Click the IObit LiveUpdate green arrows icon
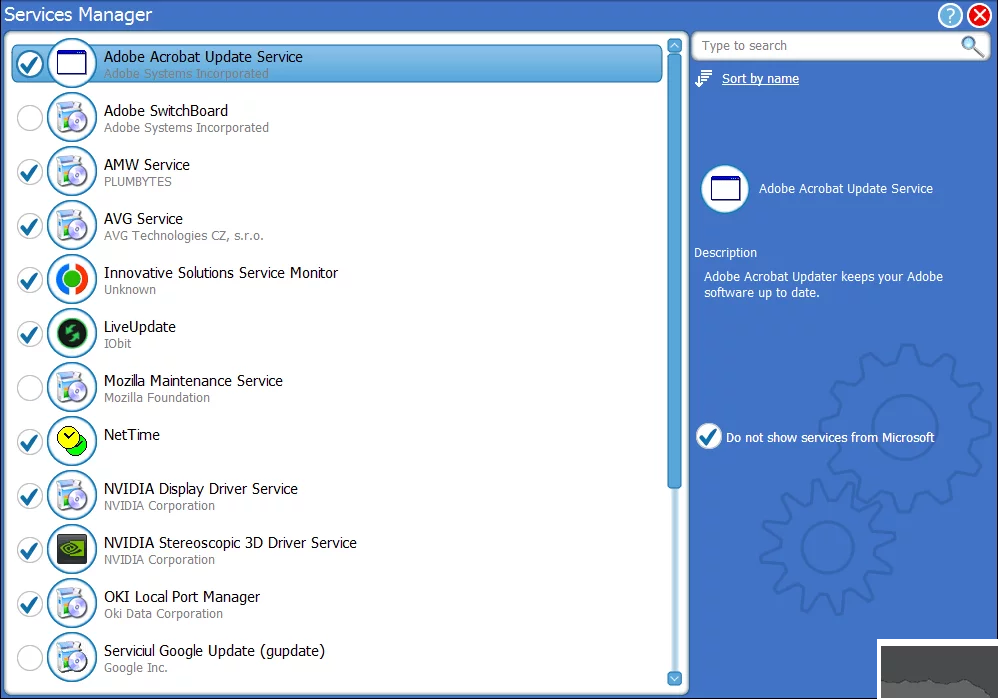Viewport: 998px width, 699px height. 71,333
